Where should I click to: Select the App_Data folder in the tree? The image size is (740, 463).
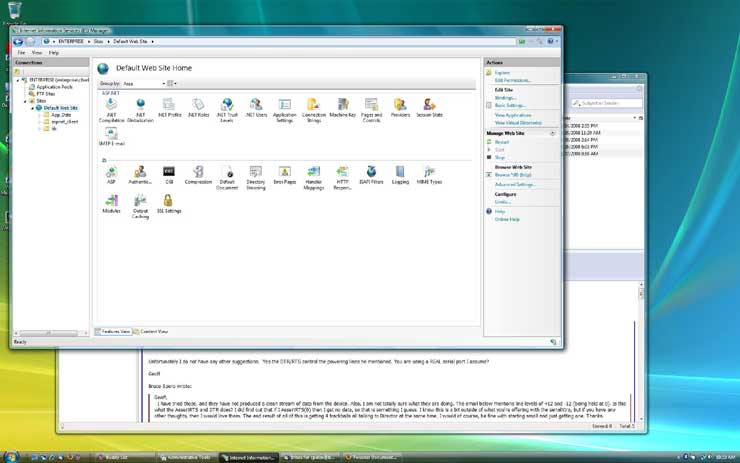coord(61,115)
